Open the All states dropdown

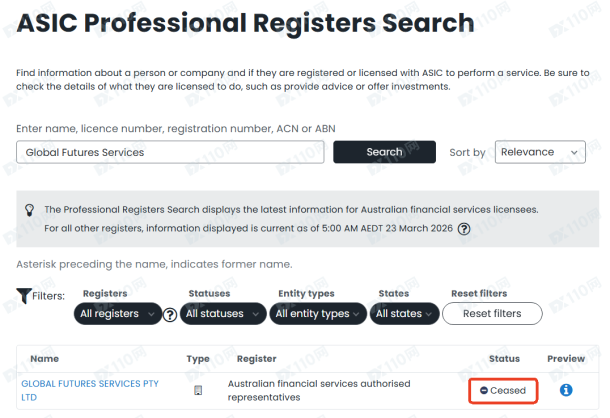(x=404, y=314)
